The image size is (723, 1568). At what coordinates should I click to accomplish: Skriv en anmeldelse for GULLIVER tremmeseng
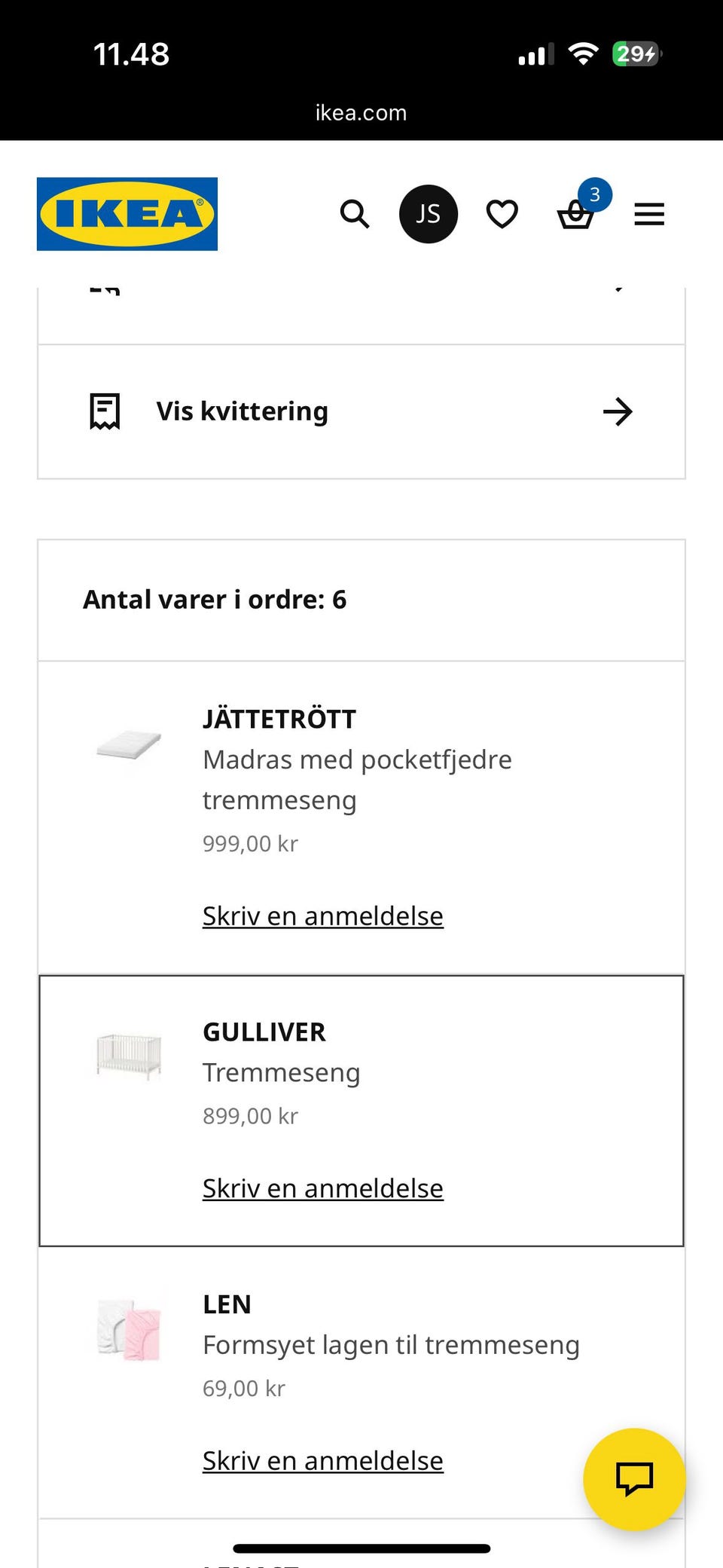pyautogui.click(x=322, y=1187)
